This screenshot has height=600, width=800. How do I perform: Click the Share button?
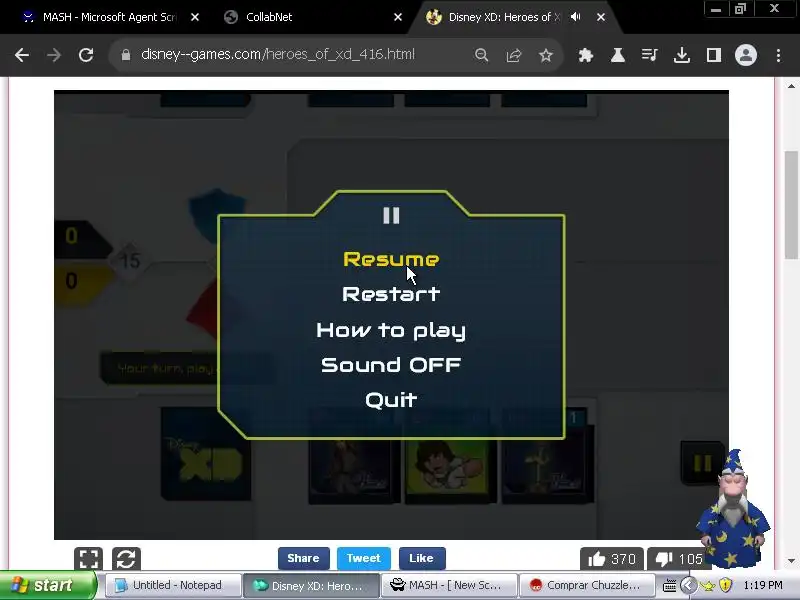point(304,558)
